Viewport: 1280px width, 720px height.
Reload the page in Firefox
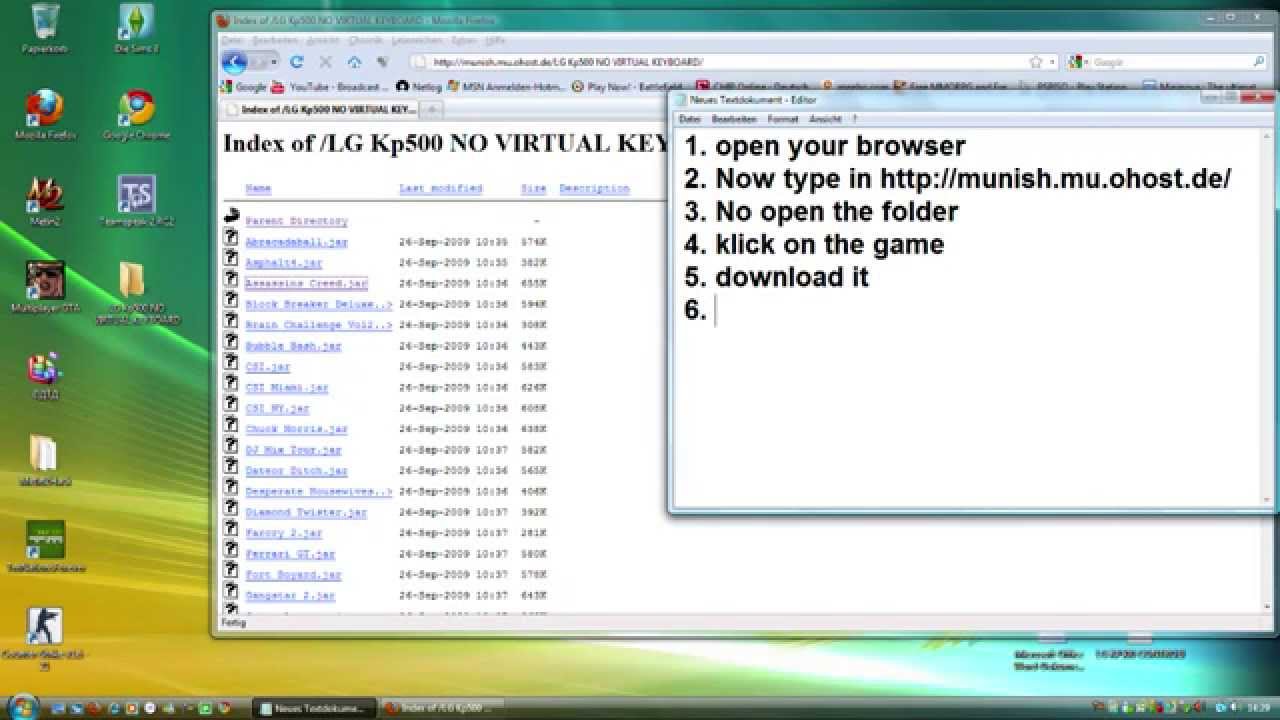296,62
